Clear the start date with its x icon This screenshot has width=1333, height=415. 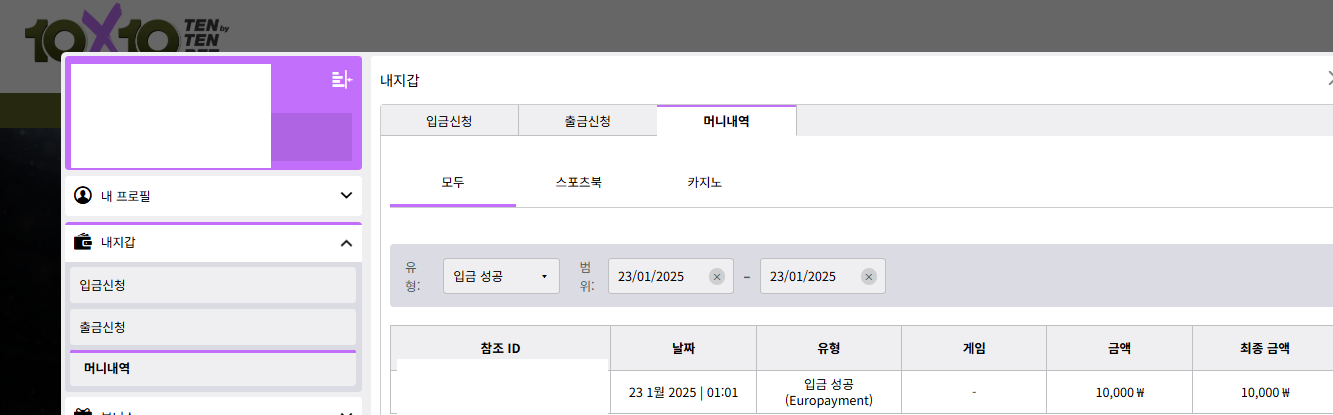(716, 277)
